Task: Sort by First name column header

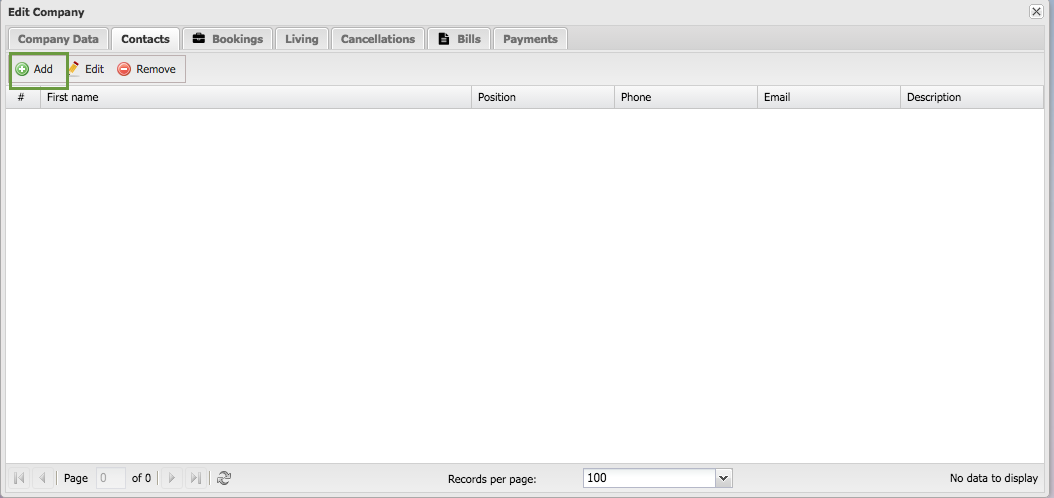Action: pyautogui.click(x=255, y=97)
